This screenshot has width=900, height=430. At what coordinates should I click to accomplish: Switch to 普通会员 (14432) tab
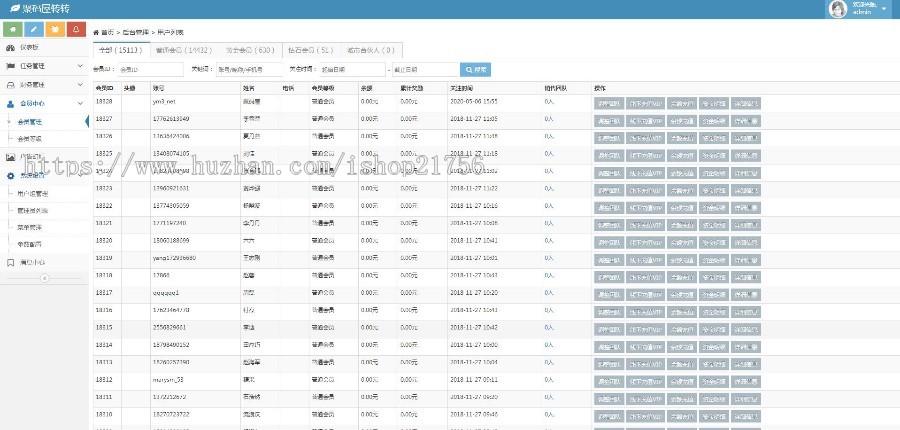pyautogui.click(x=184, y=50)
